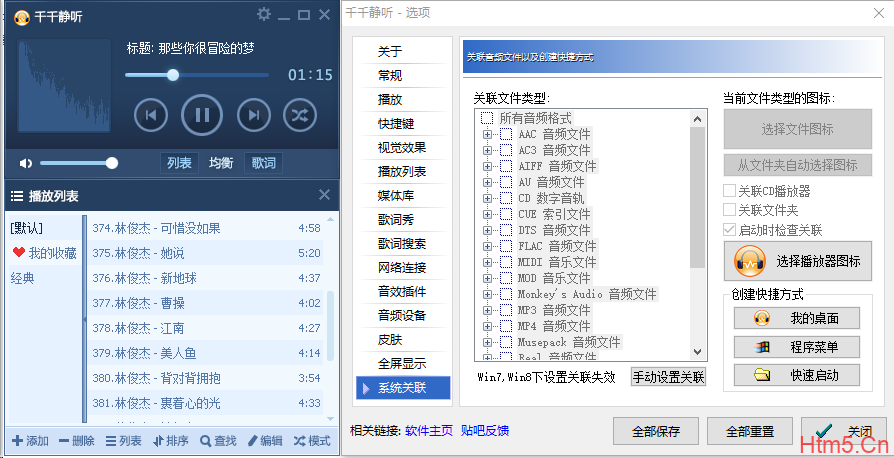Open the 音效插件 options page

click(x=403, y=291)
